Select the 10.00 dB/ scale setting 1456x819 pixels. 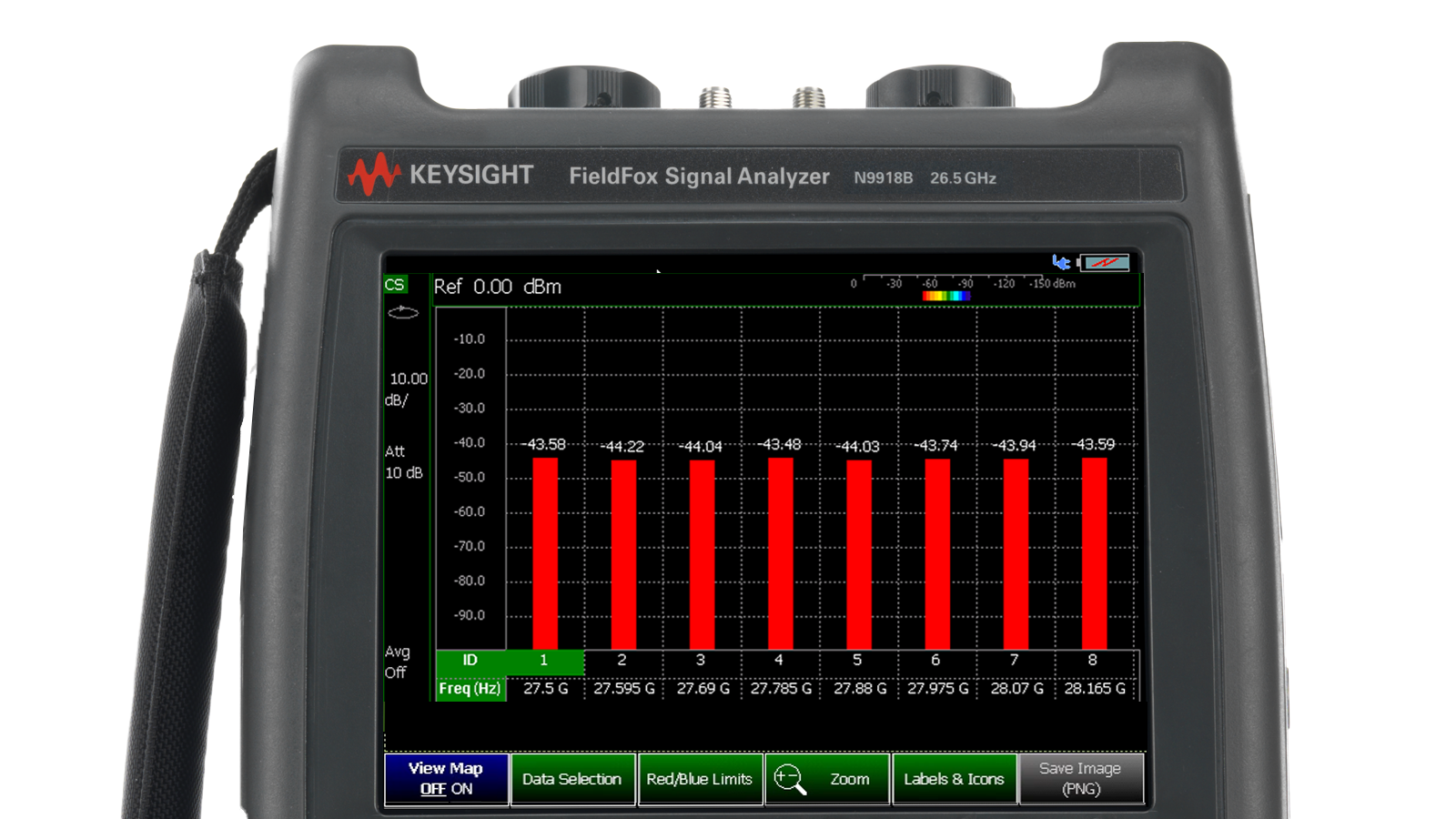click(407, 389)
